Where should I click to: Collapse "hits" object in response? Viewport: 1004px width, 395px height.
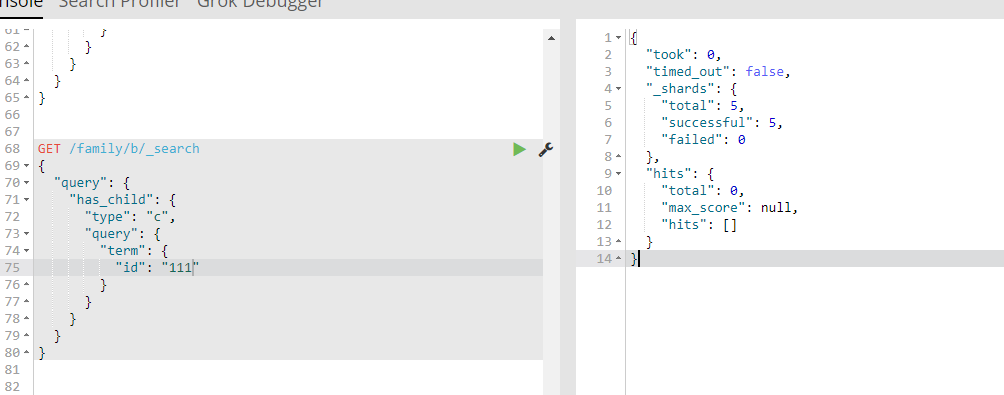coord(619,173)
